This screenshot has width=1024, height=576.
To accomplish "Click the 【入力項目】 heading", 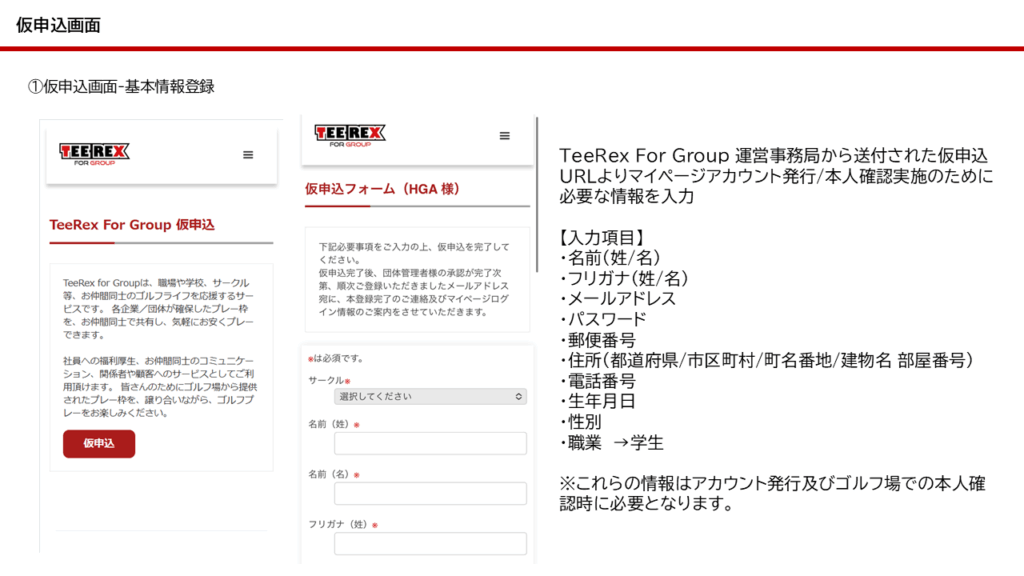I will pos(601,237).
